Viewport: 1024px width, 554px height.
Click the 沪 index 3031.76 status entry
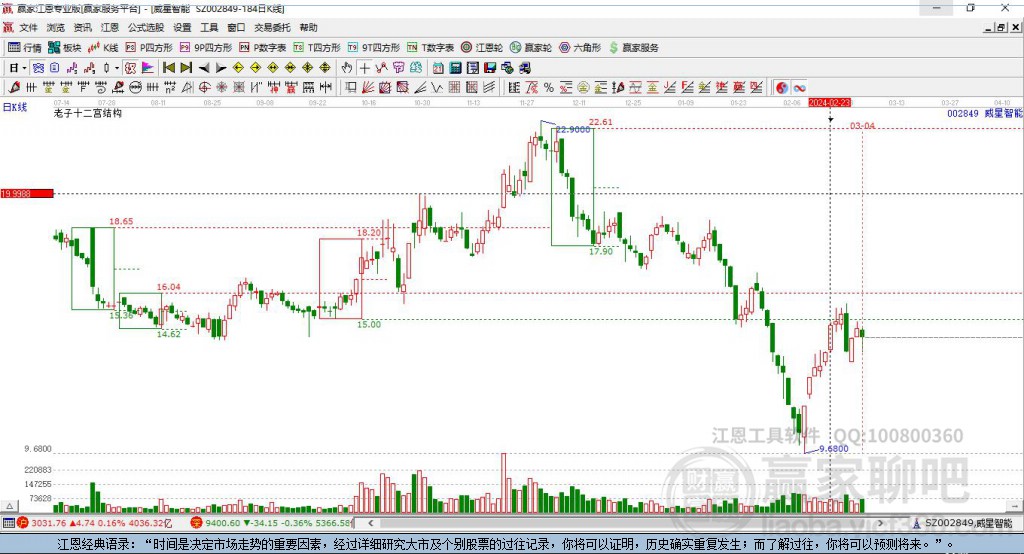95,523
